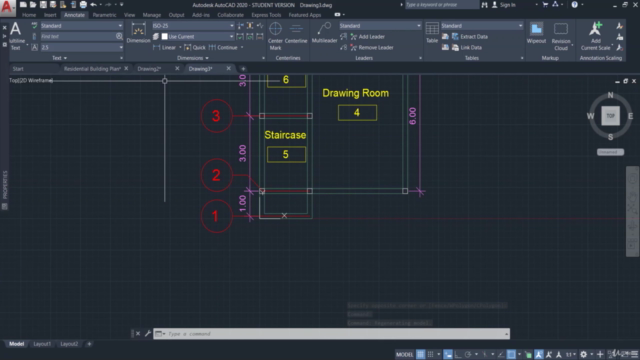640x360 pixels.
Task: Open the multileader style Standard dropdown
Action: pos(380,26)
